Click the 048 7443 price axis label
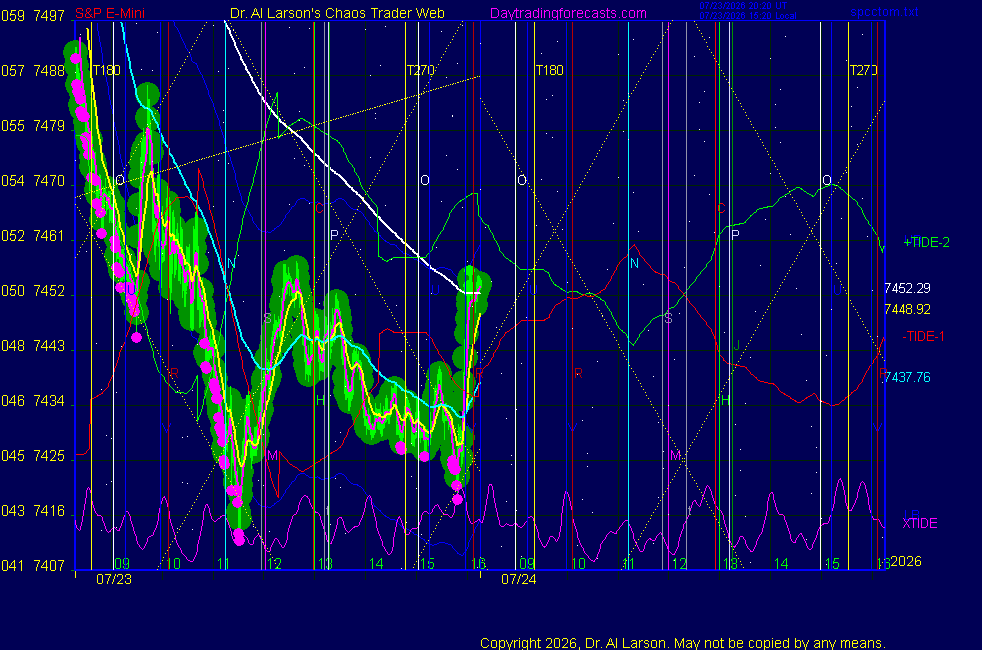The image size is (982, 650). point(33,346)
